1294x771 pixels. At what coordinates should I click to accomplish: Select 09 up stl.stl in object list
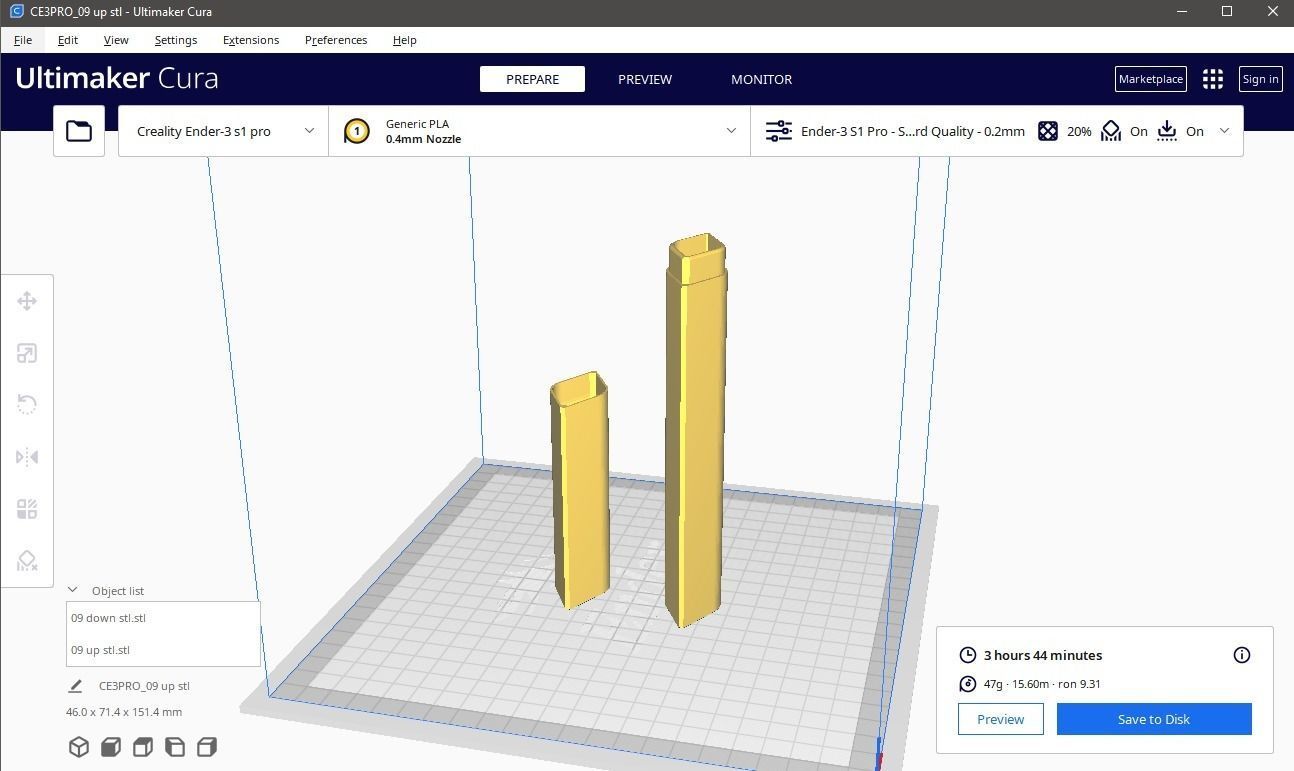[x=163, y=650]
